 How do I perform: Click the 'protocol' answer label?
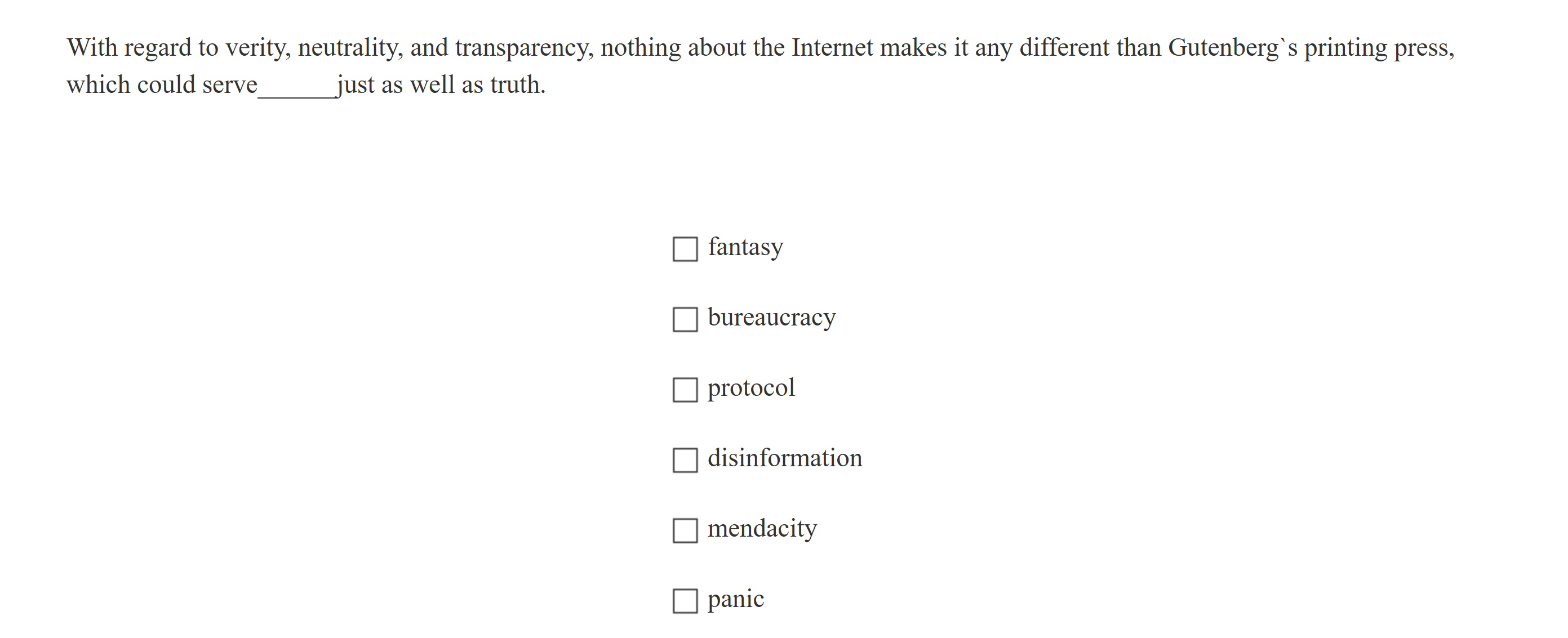pos(750,388)
